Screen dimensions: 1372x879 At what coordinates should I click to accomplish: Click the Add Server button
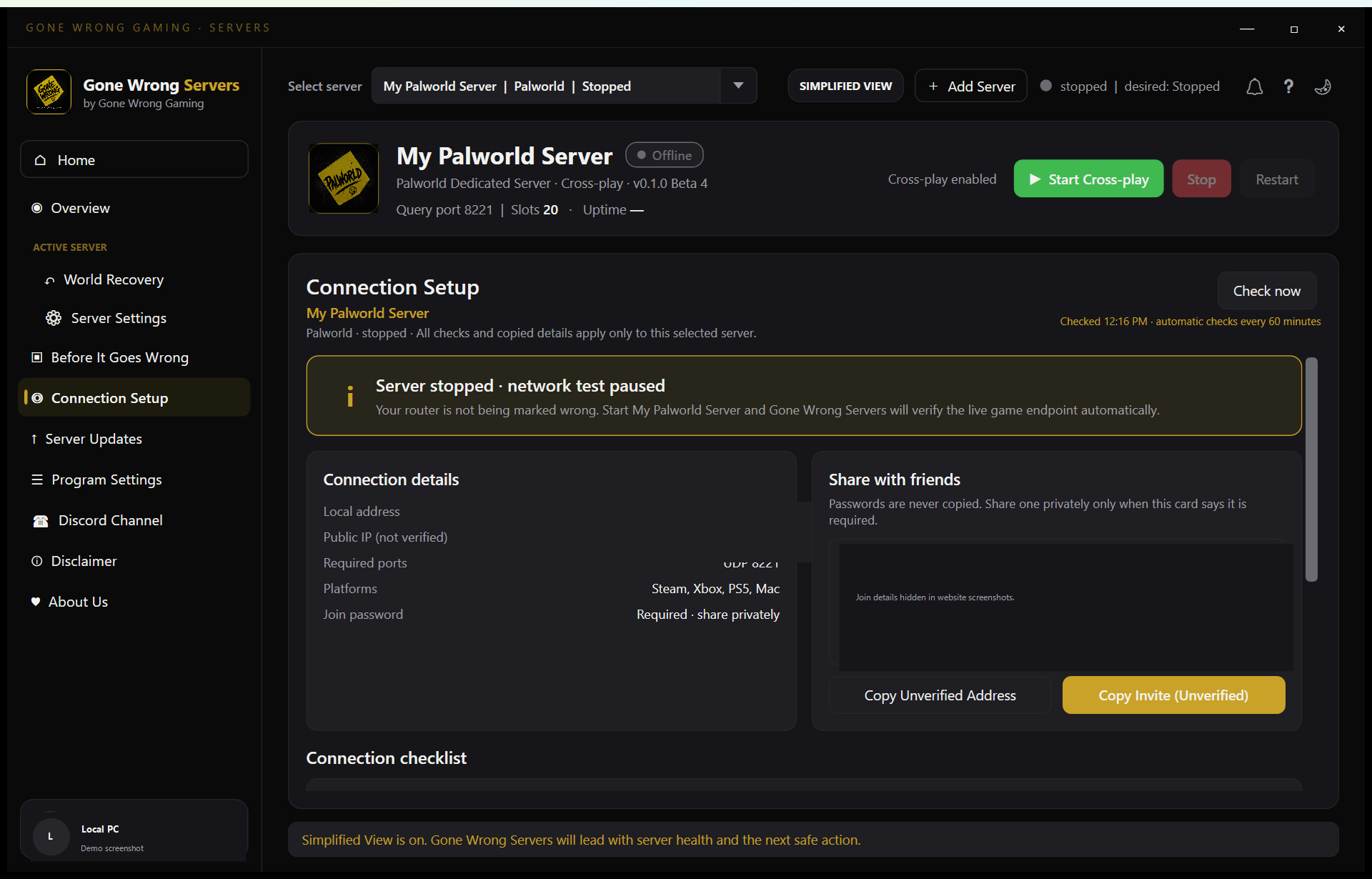pos(971,86)
